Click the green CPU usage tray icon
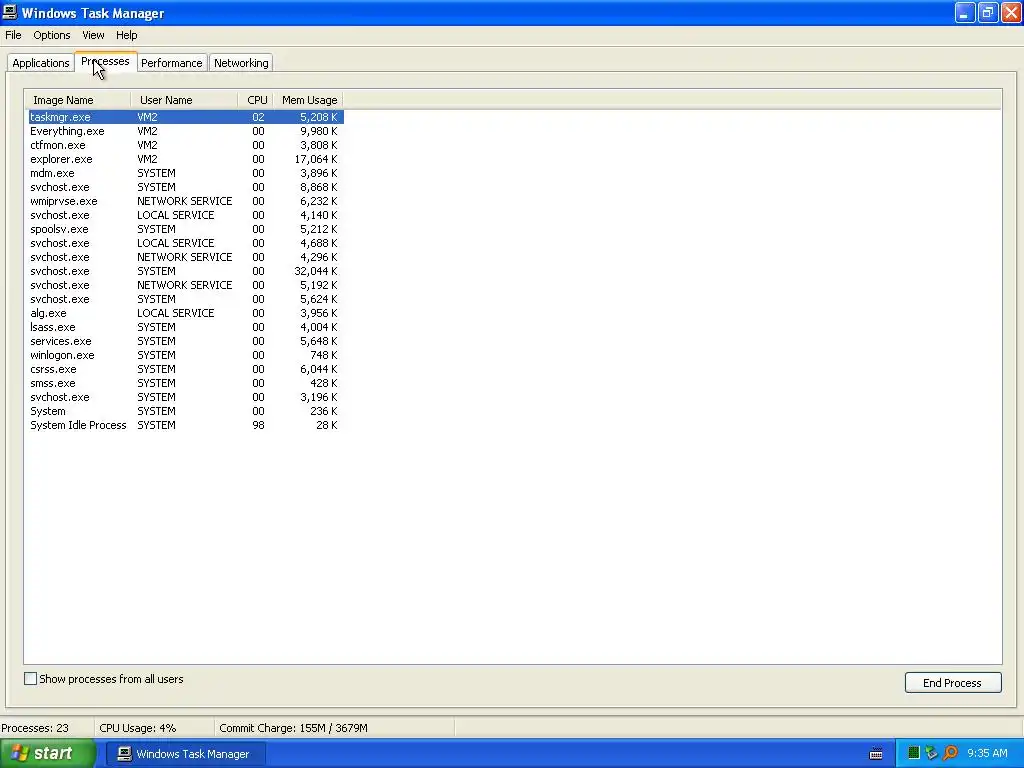 click(x=914, y=754)
